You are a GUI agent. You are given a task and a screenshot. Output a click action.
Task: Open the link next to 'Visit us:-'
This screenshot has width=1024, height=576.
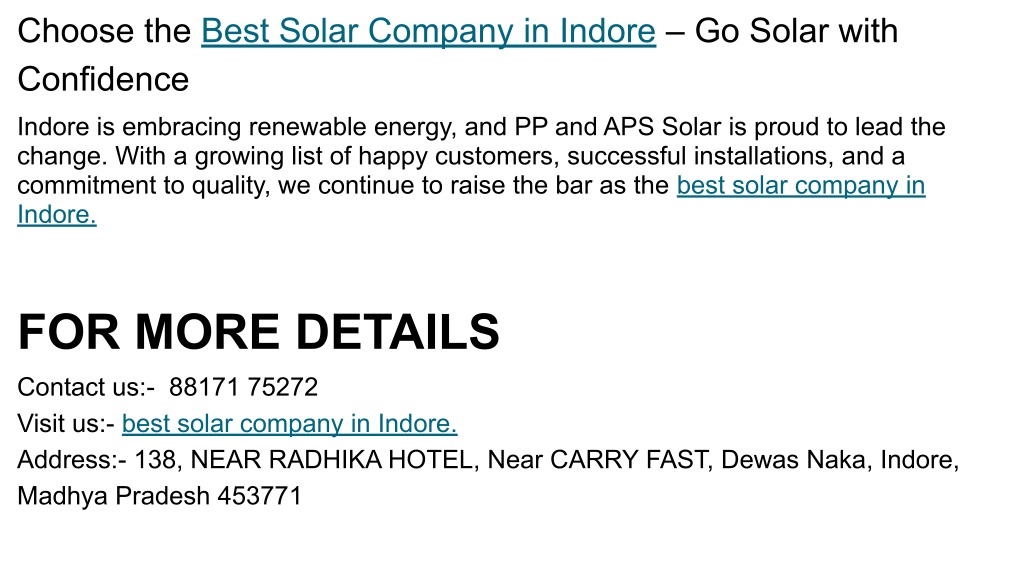289,424
